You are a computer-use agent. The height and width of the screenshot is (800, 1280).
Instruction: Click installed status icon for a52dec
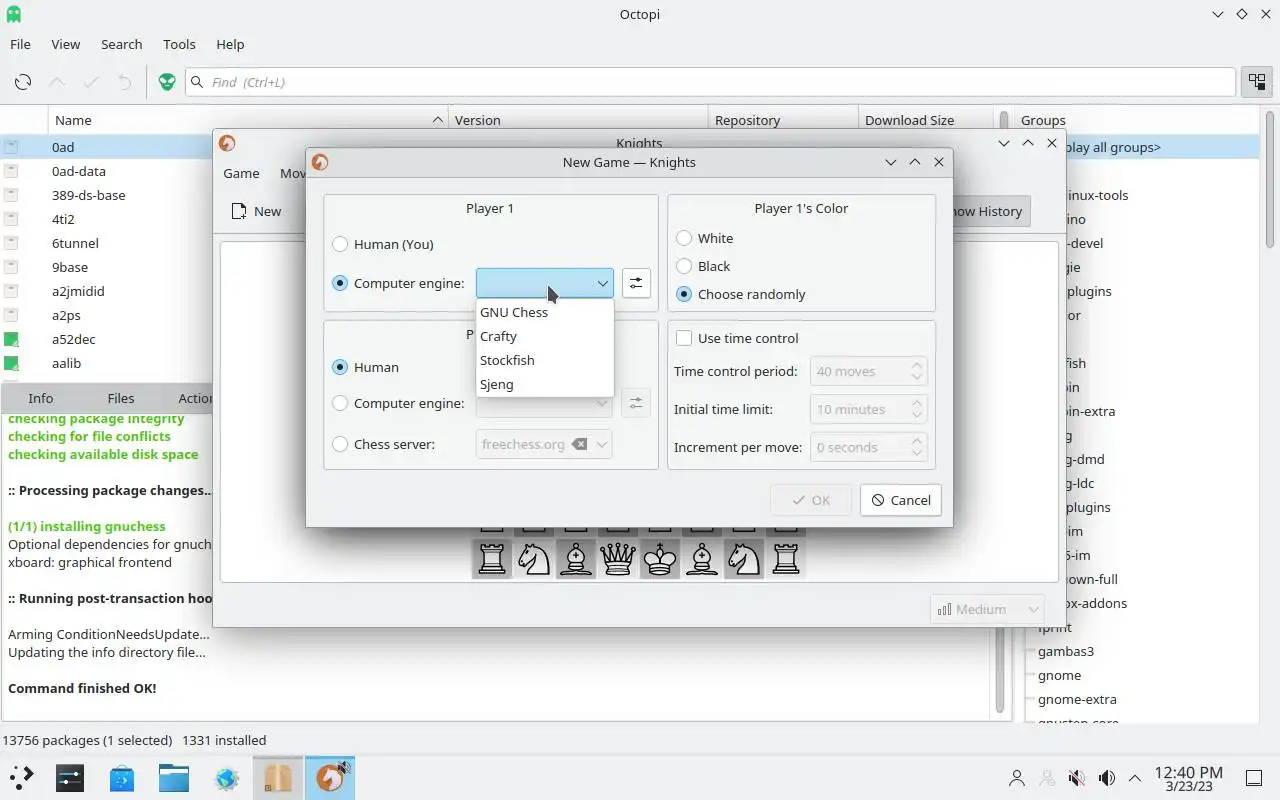point(11,339)
